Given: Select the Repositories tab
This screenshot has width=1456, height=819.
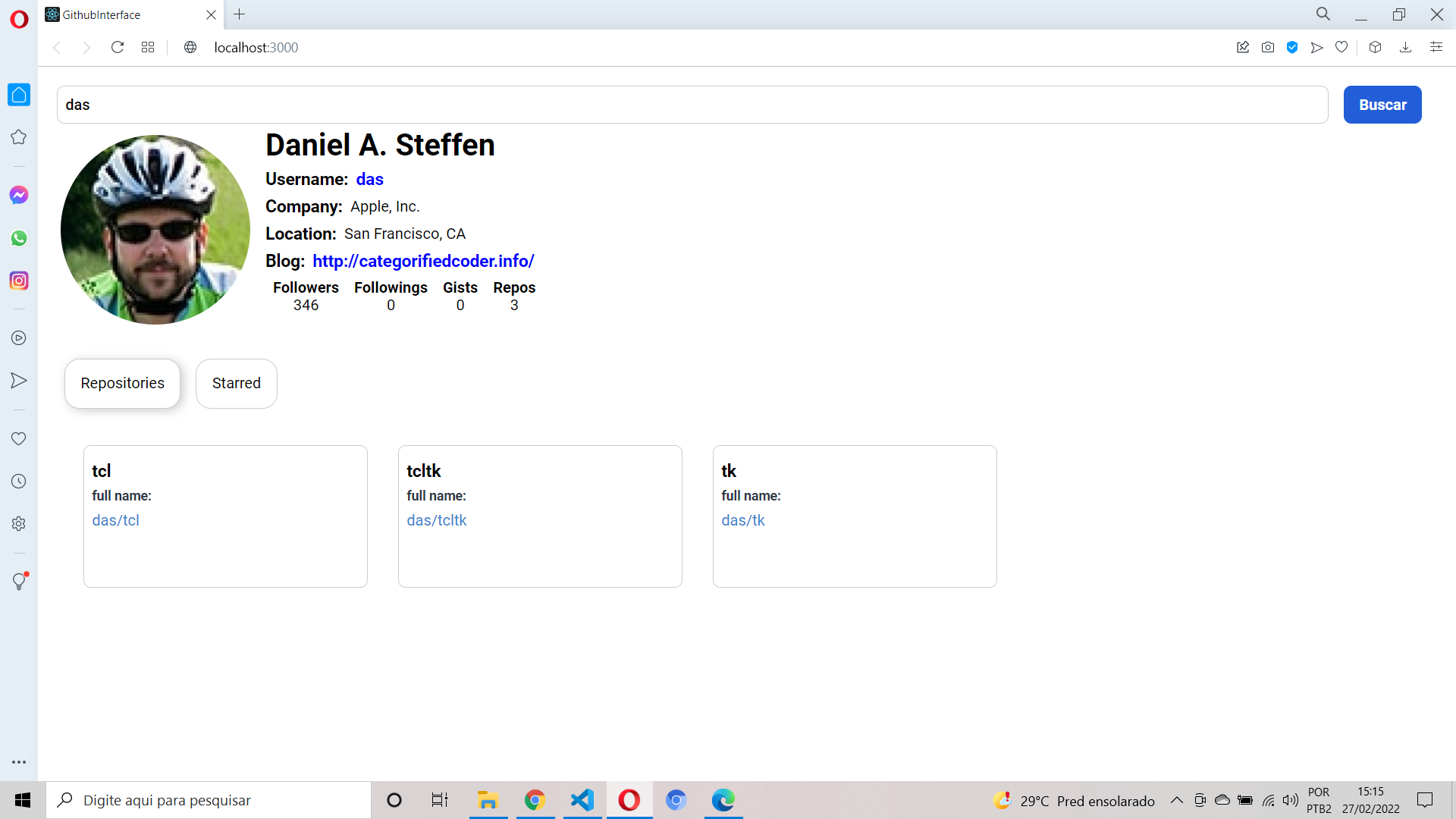Looking at the screenshot, I should tap(122, 384).
